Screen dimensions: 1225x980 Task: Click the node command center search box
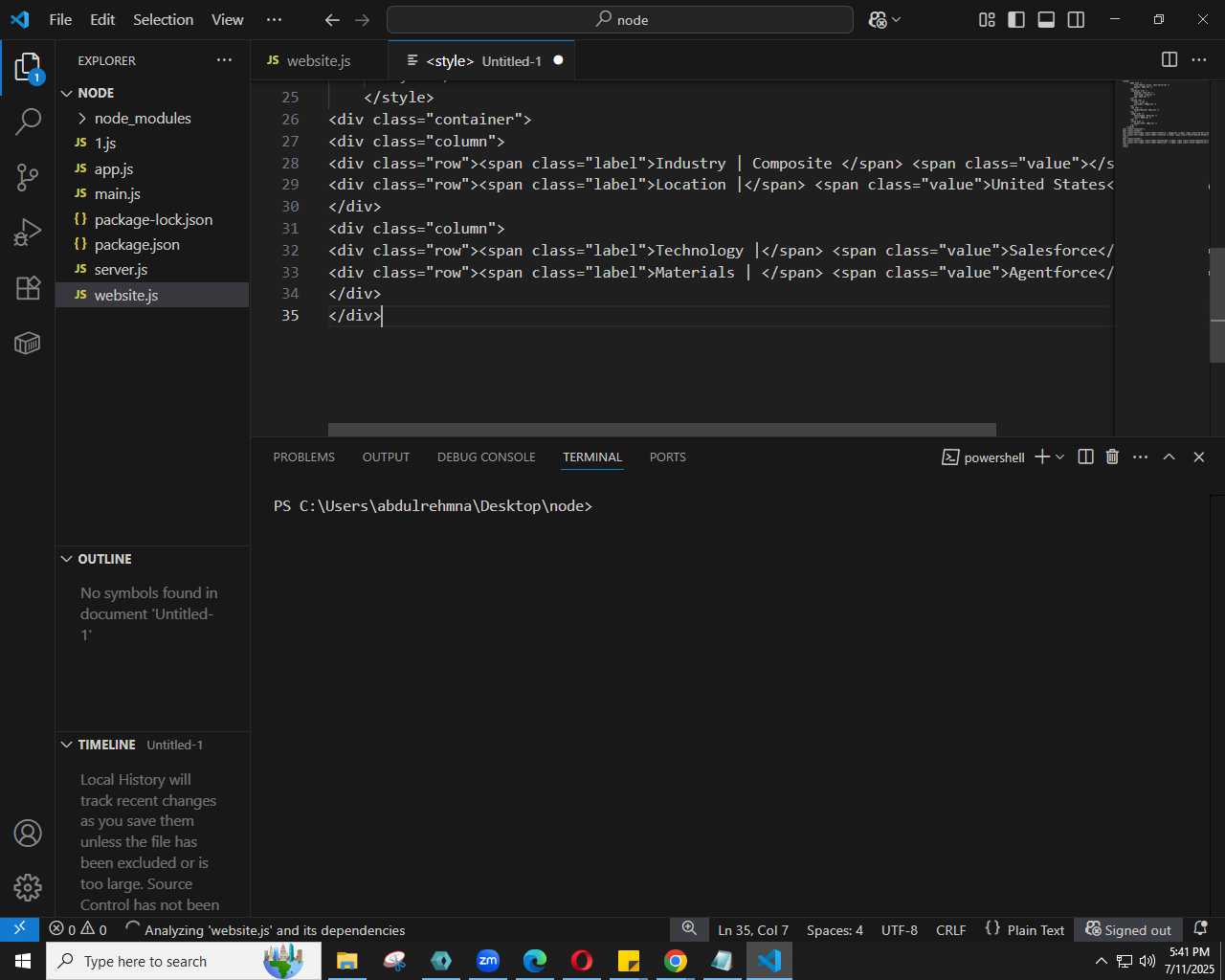[x=620, y=20]
